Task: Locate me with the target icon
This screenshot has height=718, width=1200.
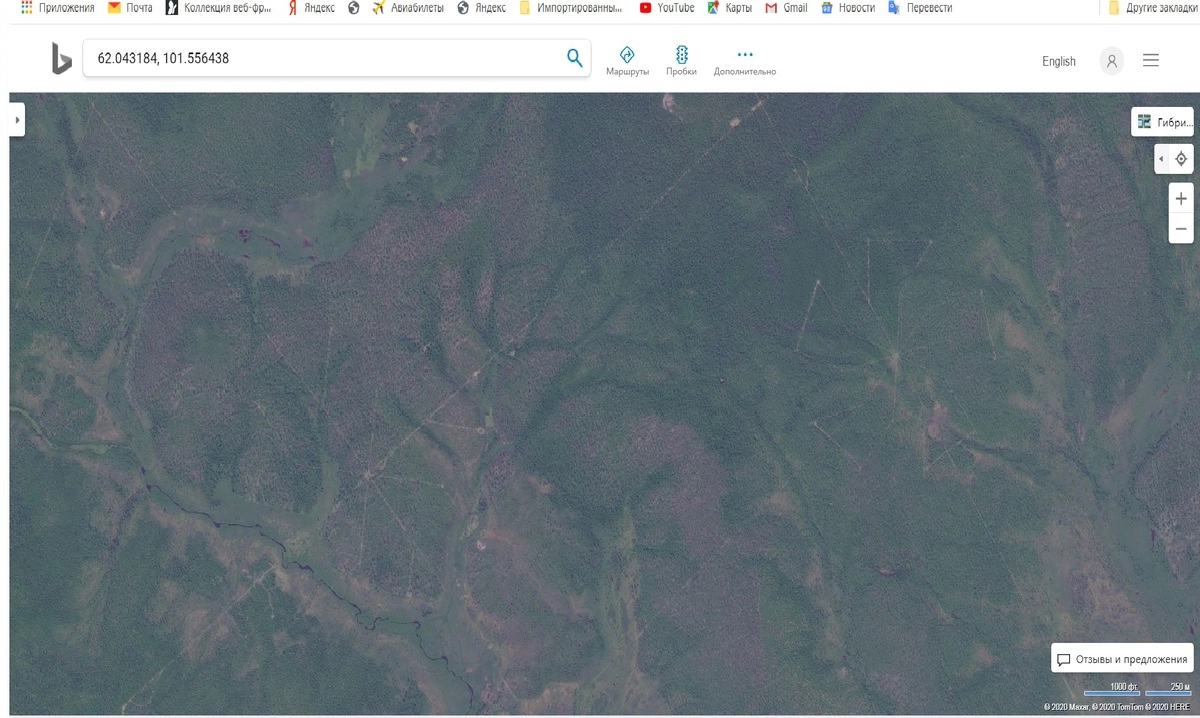Action: click(x=1181, y=159)
